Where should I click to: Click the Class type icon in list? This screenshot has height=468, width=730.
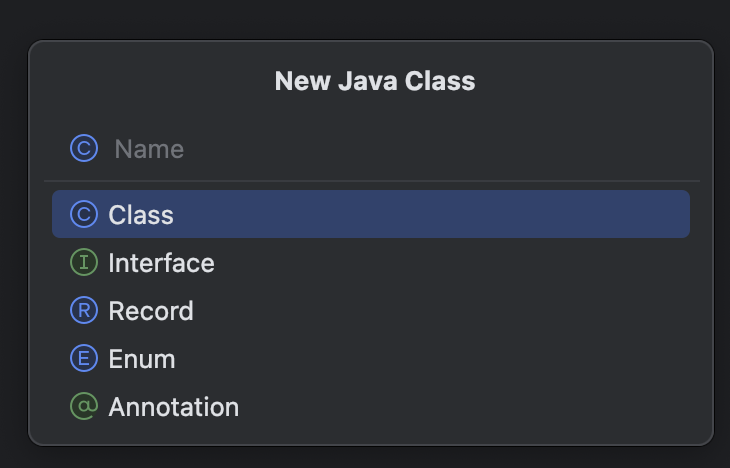(84, 214)
